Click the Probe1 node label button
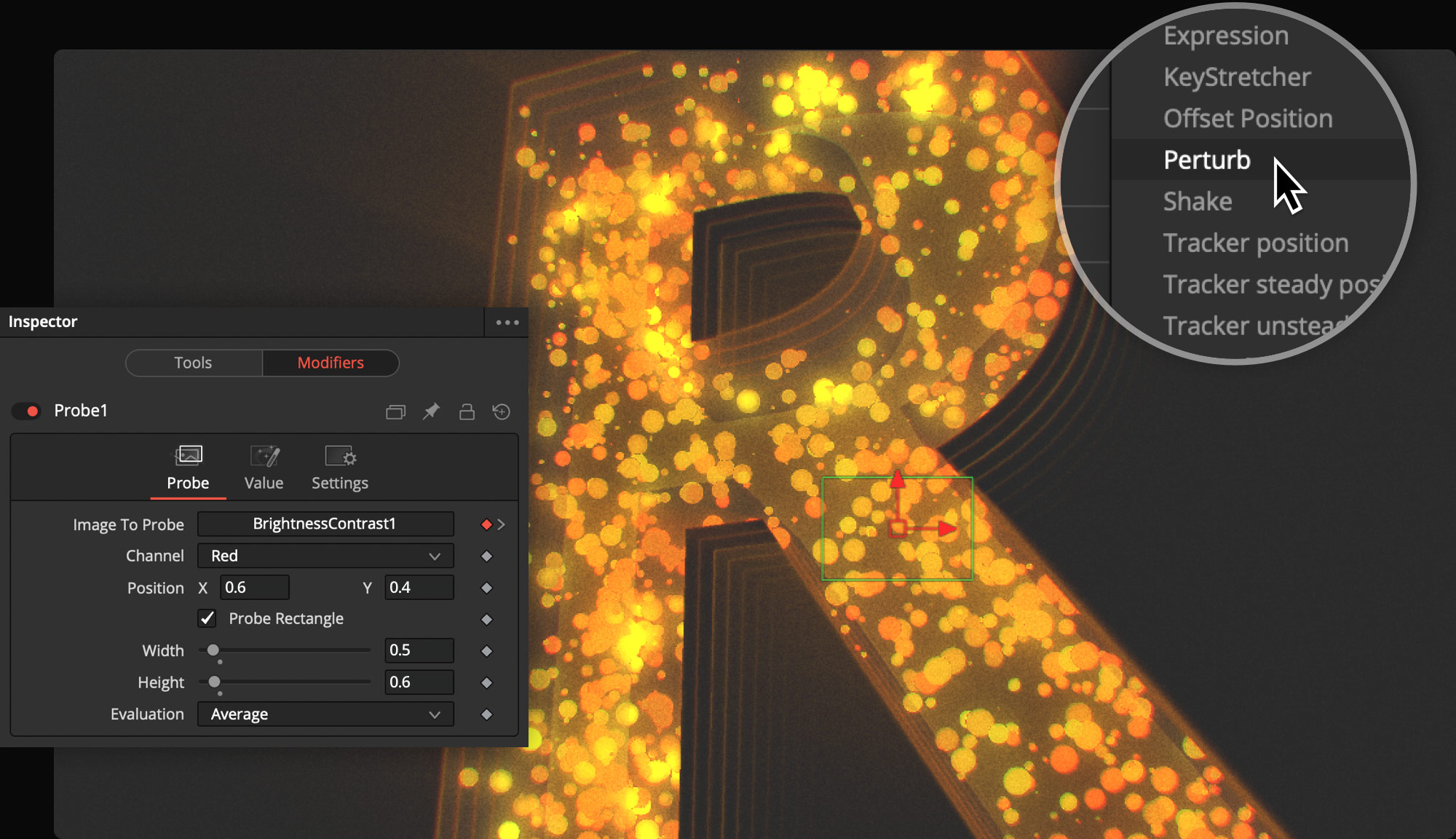 [81, 410]
